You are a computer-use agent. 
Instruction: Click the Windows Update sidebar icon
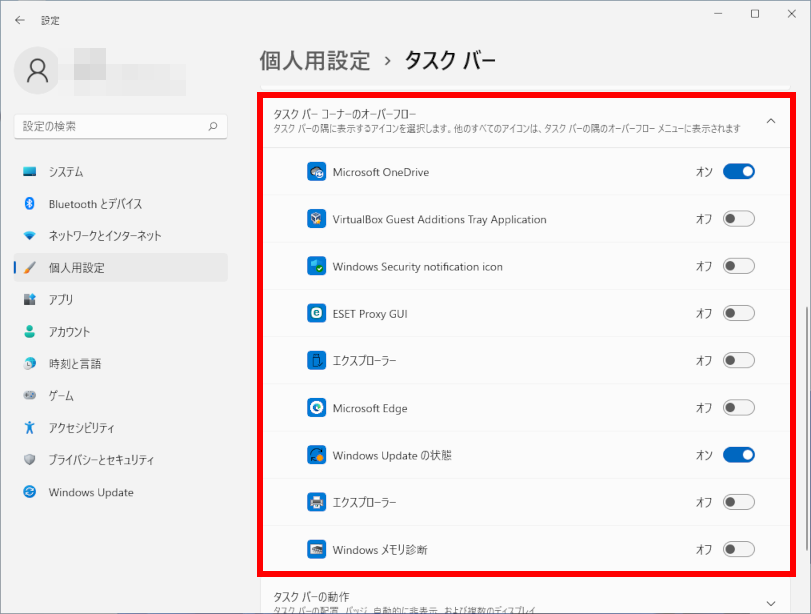pos(29,491)
